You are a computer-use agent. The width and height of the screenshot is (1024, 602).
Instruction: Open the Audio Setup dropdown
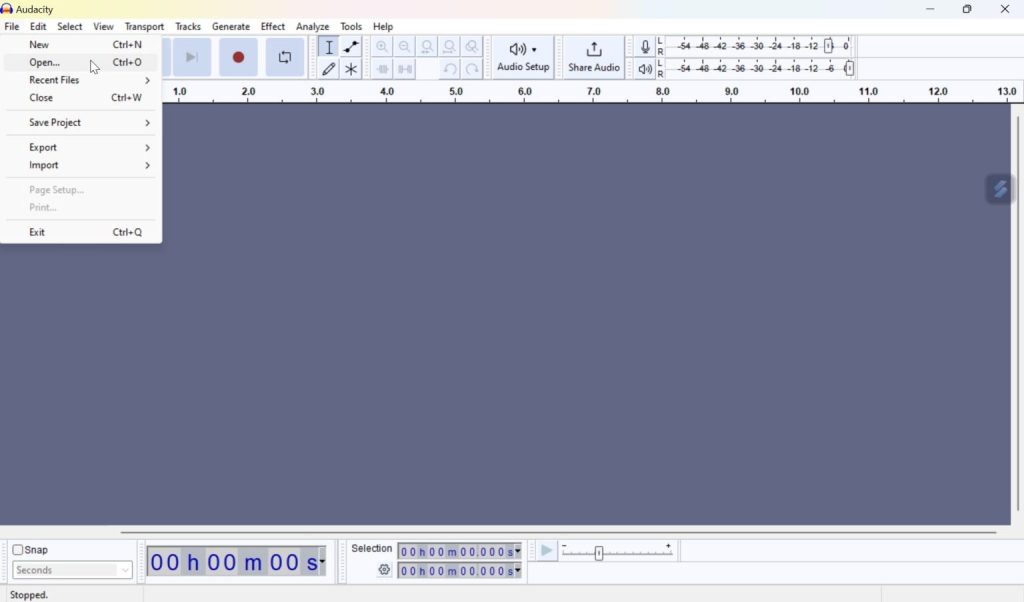click(x=522, y=57)
